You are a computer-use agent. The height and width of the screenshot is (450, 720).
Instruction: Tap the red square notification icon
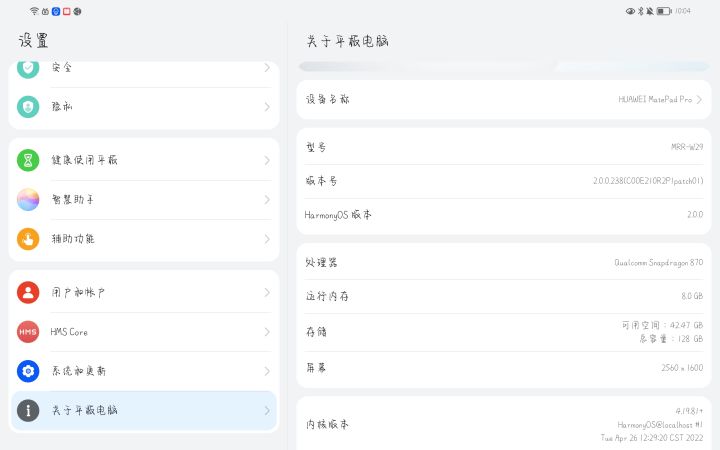point(67,11)
